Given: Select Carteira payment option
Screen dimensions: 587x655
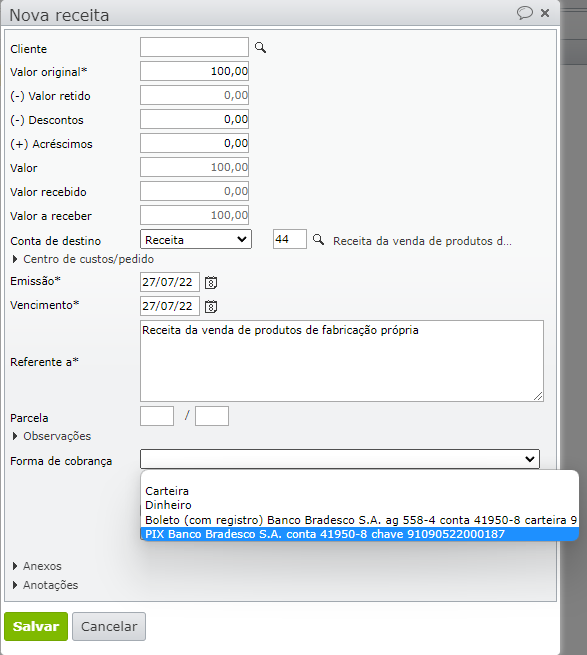Looking at the screenshot, I should (x=360, y=491).
